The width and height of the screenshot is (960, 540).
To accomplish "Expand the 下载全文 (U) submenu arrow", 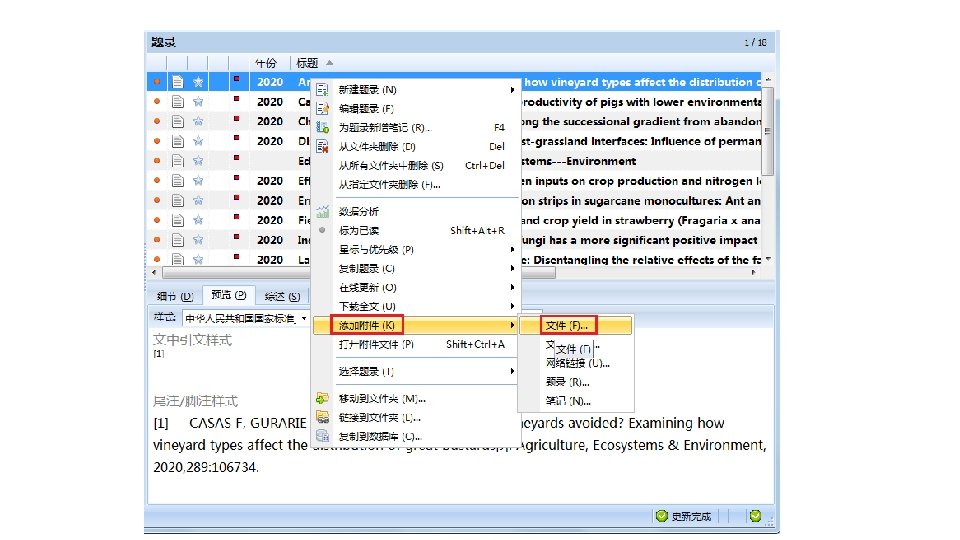I will pyautogui.click(x=512, y=306).
